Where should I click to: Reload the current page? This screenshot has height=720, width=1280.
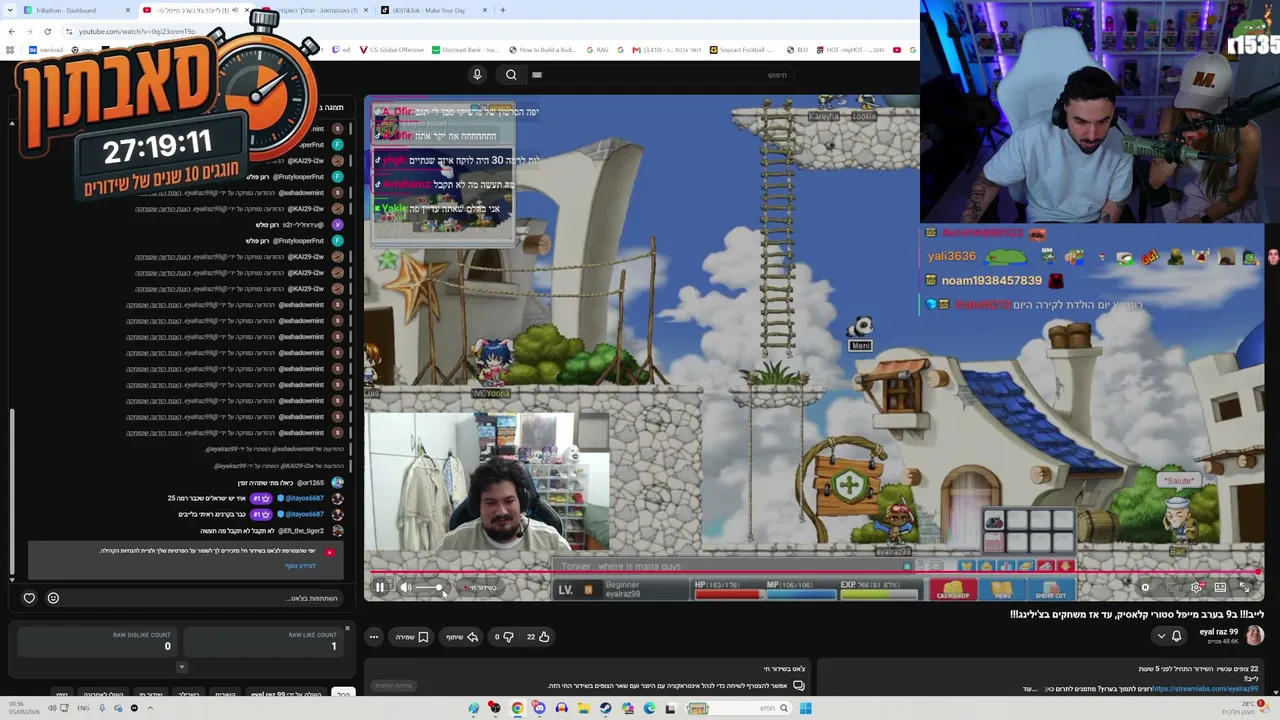(47, 31)
